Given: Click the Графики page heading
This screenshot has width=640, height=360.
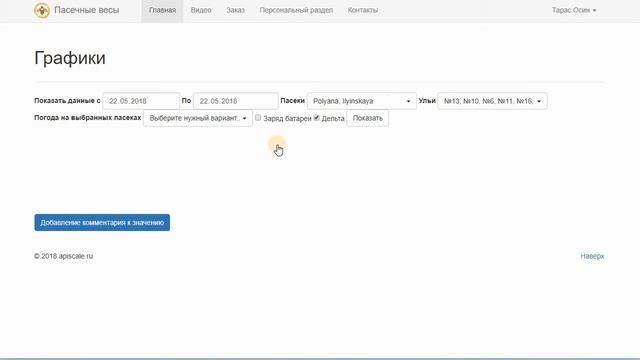Looking at the screenshot, I should coord(70,58).
